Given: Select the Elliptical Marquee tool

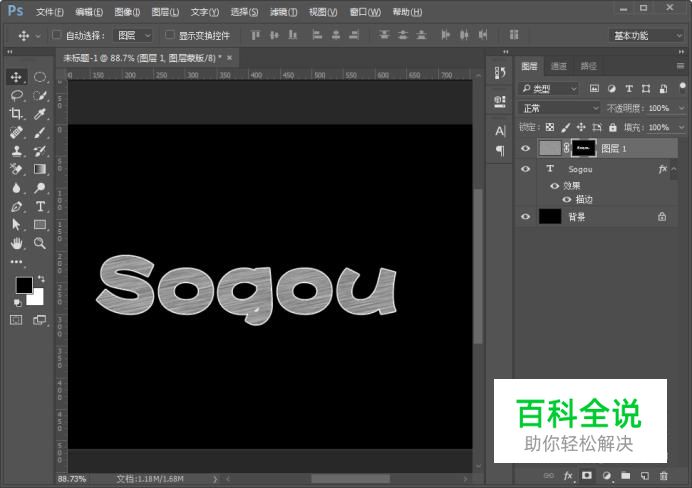Looking at the screenshot, I should click(x=40, y=77).
